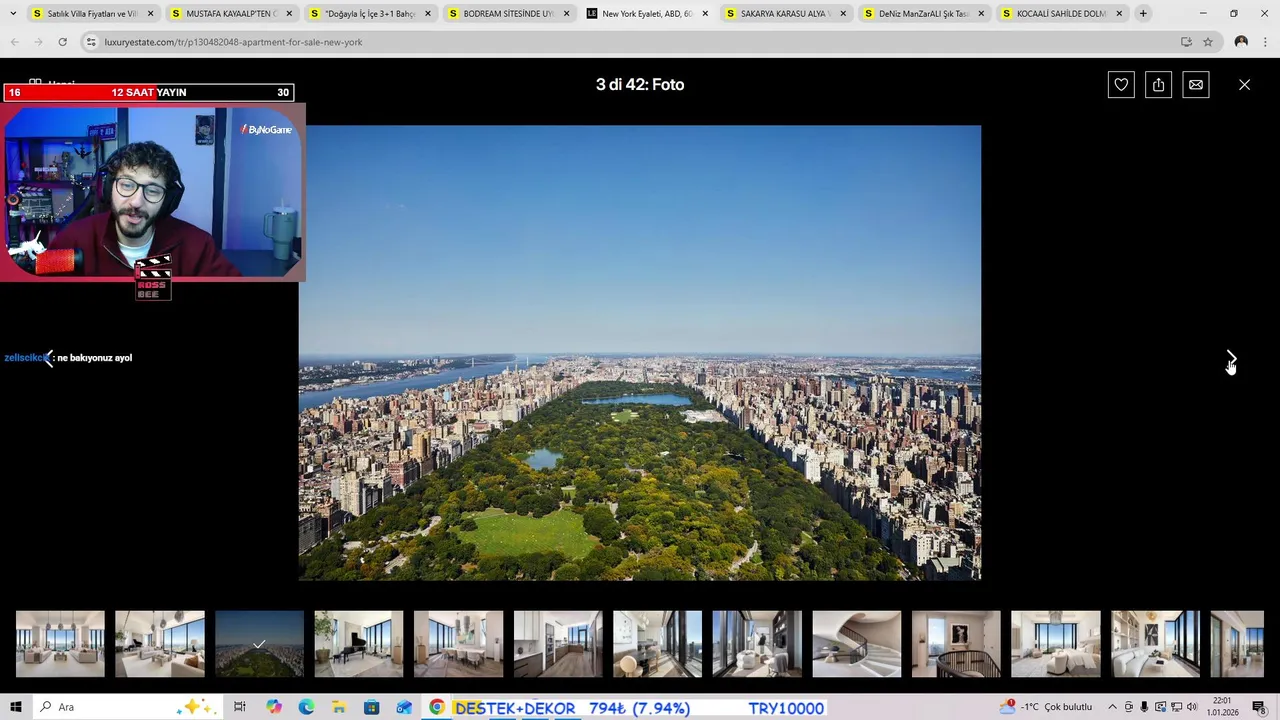Go back to the previous page
The width and height of the screenshot is (1280, 720).
pyautogui.click(x=14, y=42)
